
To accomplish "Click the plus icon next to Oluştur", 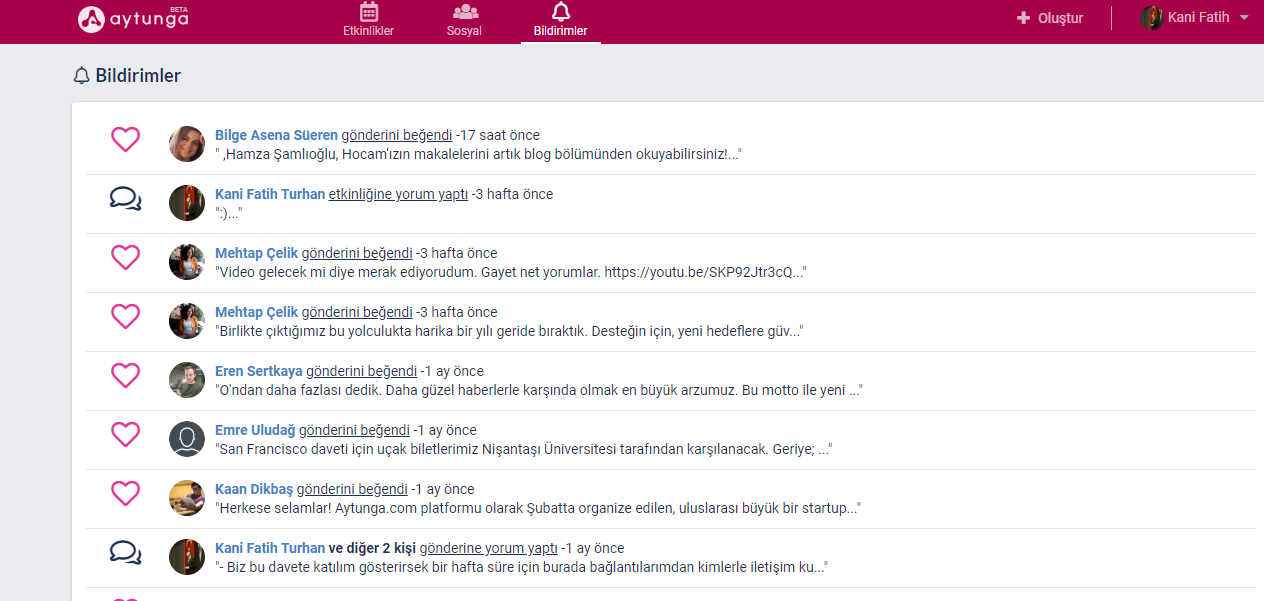I will point(1023,18).
